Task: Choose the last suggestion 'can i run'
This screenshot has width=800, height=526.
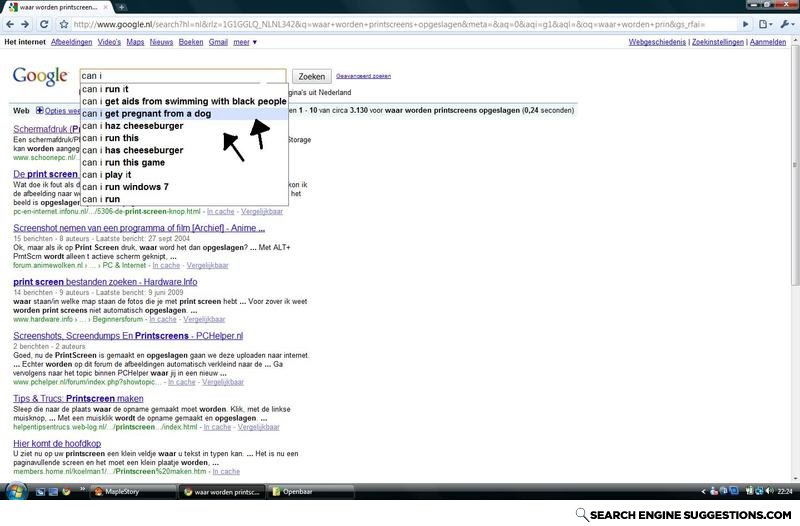Action: [184, 199]
